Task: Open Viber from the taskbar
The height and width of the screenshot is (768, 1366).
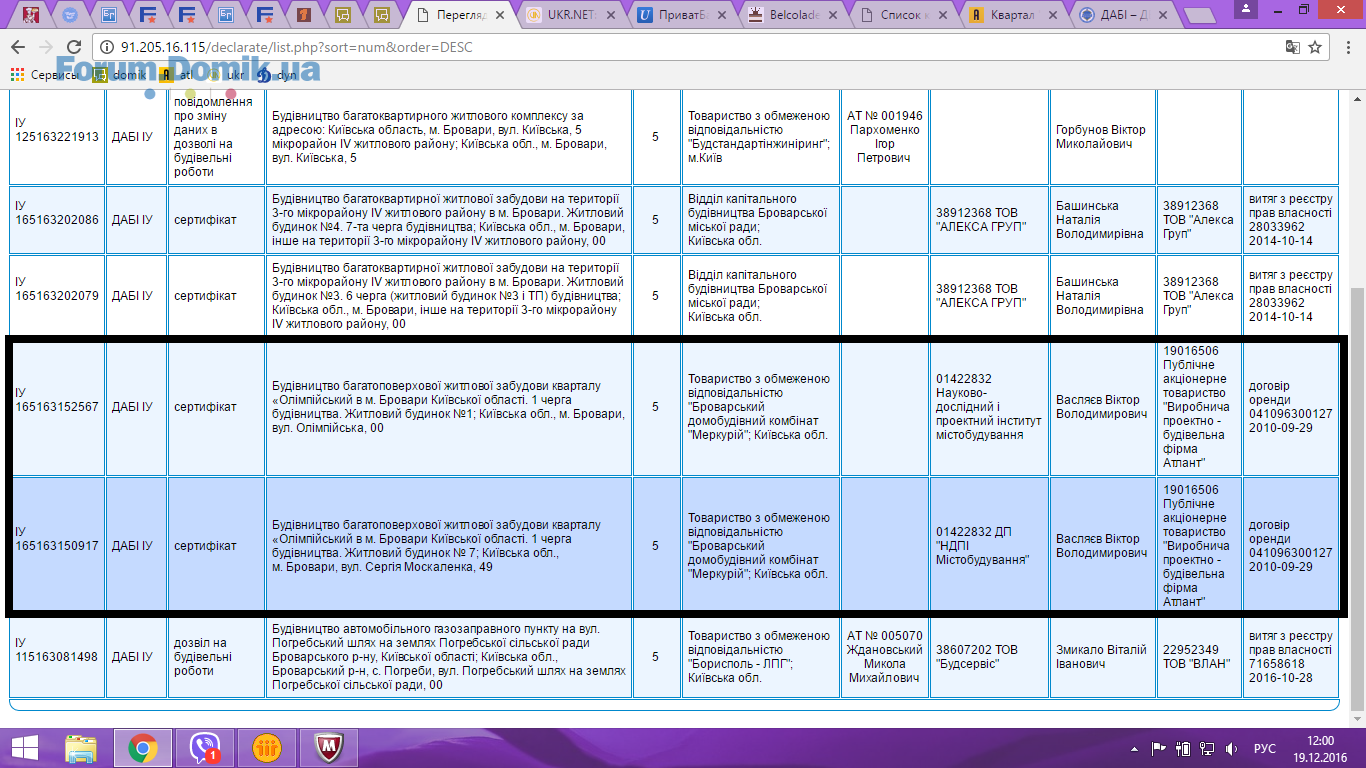Action: pos(204,748)
